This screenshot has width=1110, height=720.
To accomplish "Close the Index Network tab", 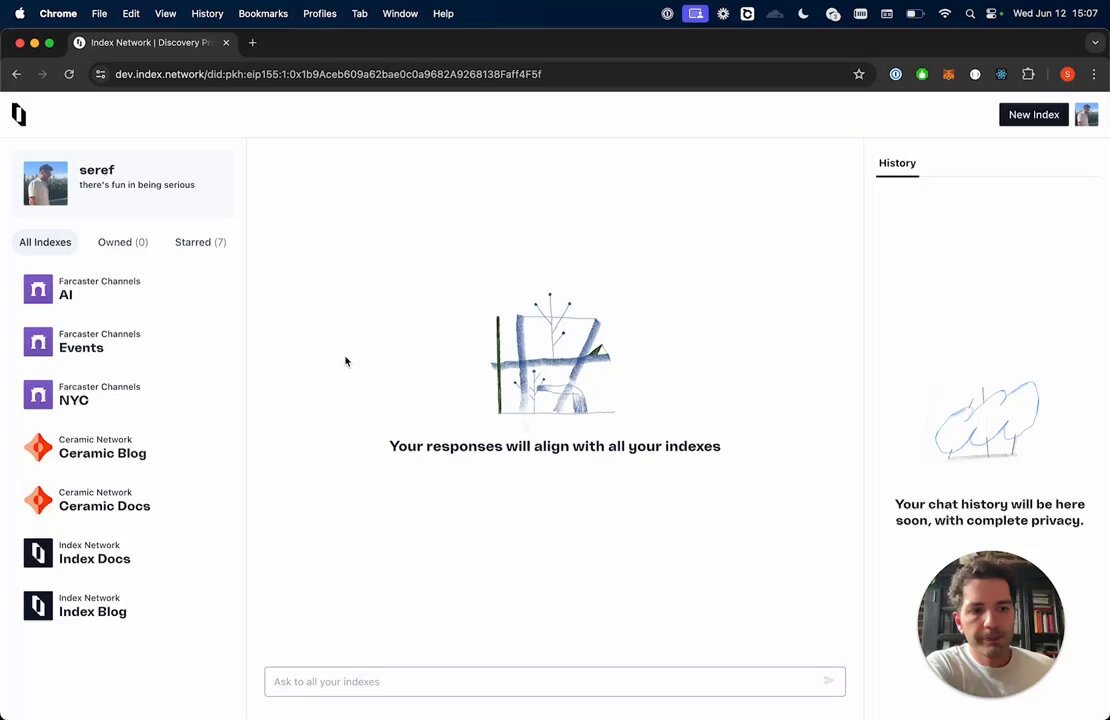I will click(226, 42).
